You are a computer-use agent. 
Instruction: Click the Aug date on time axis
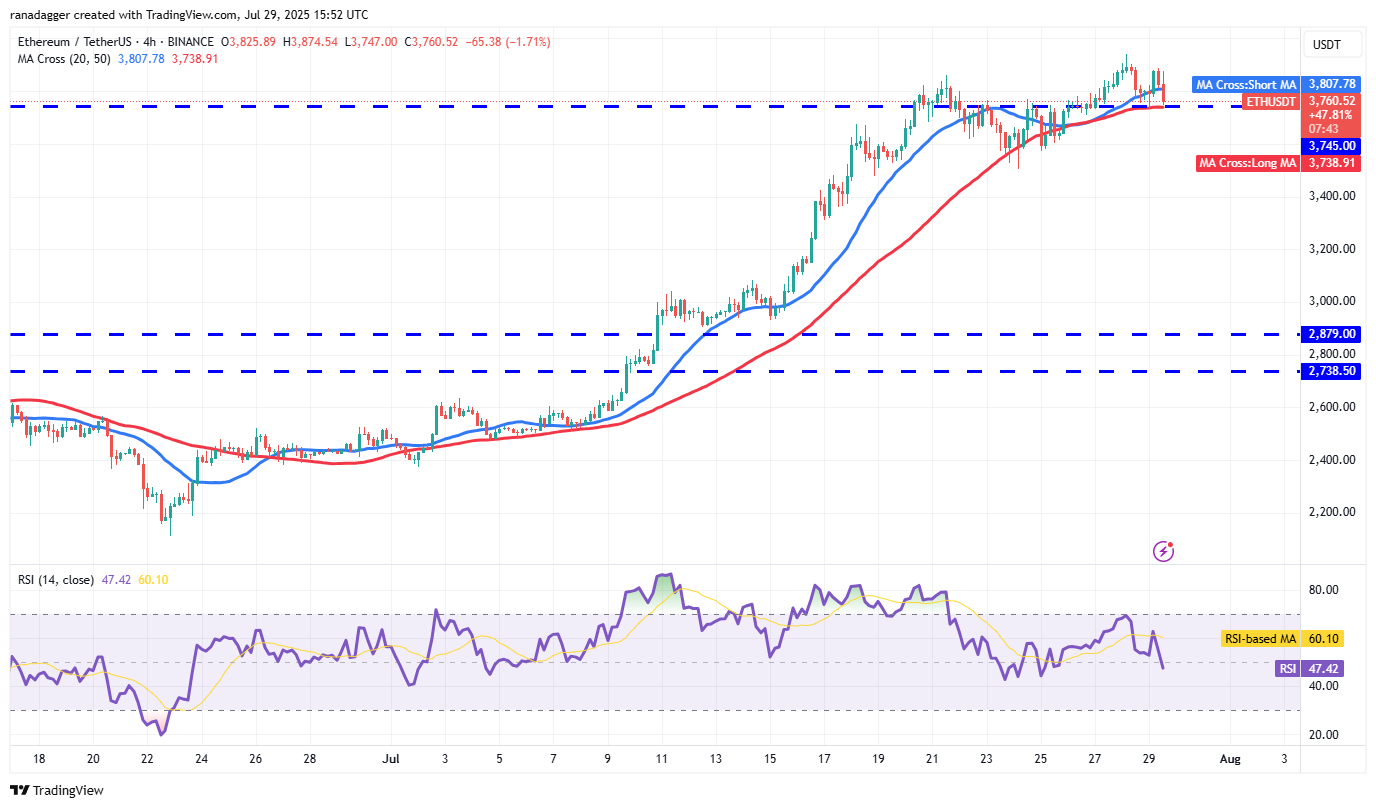click(x=1230, y=759)
